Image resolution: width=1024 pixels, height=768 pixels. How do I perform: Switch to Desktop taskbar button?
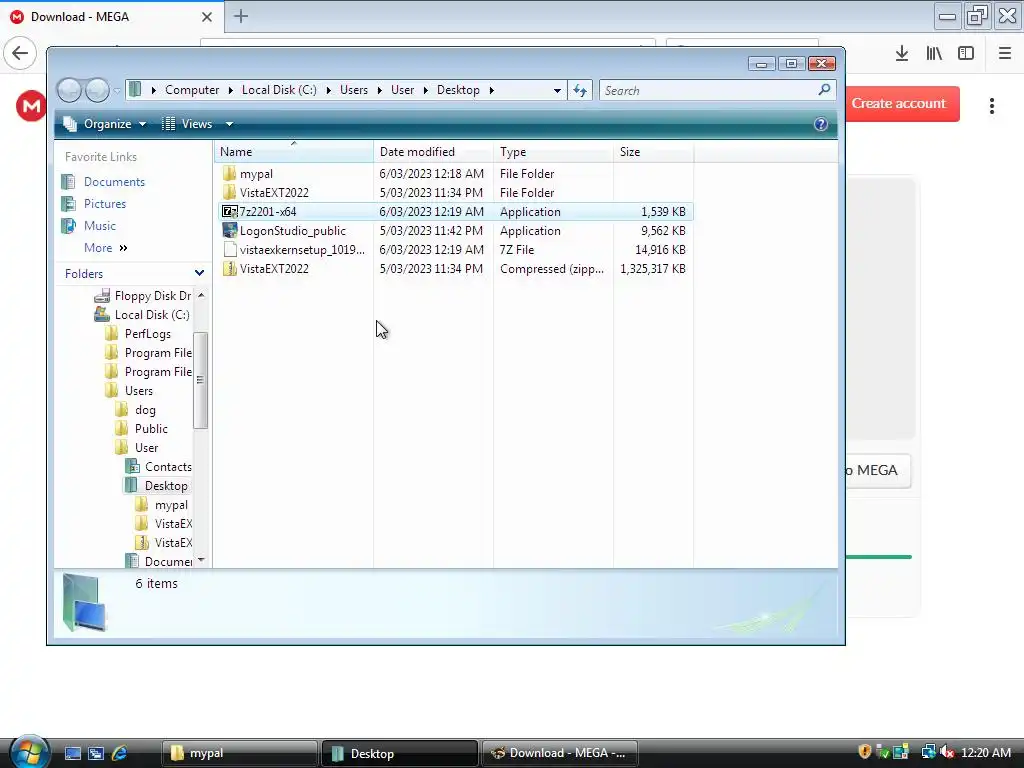pos(400,753)
